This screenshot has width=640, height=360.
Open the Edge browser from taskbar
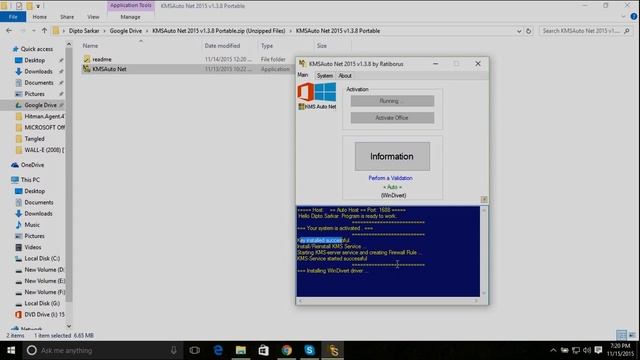click(x=218, y=350)
